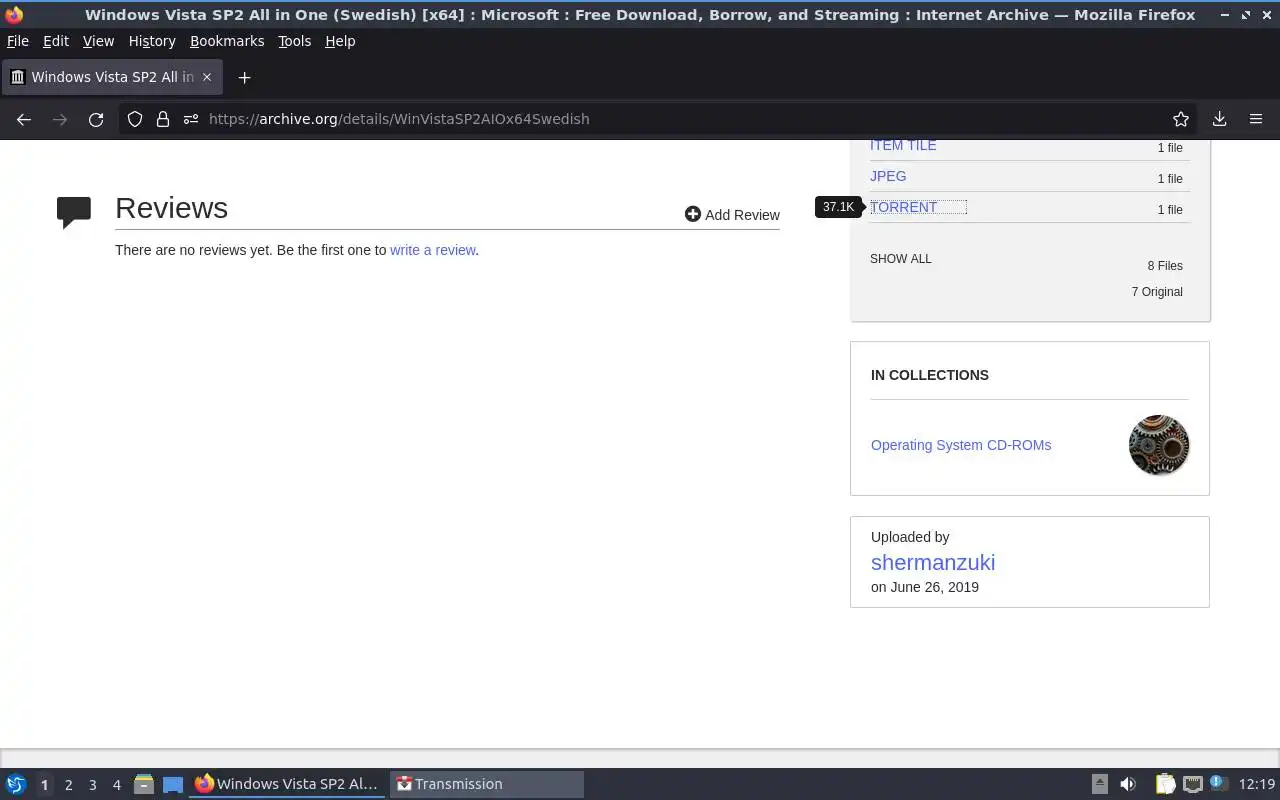Screen dimensions: 1280x800
Task: Open the Operating System CD-ROMs collection link
Action: pyautogui.click(x=961, y=445)
